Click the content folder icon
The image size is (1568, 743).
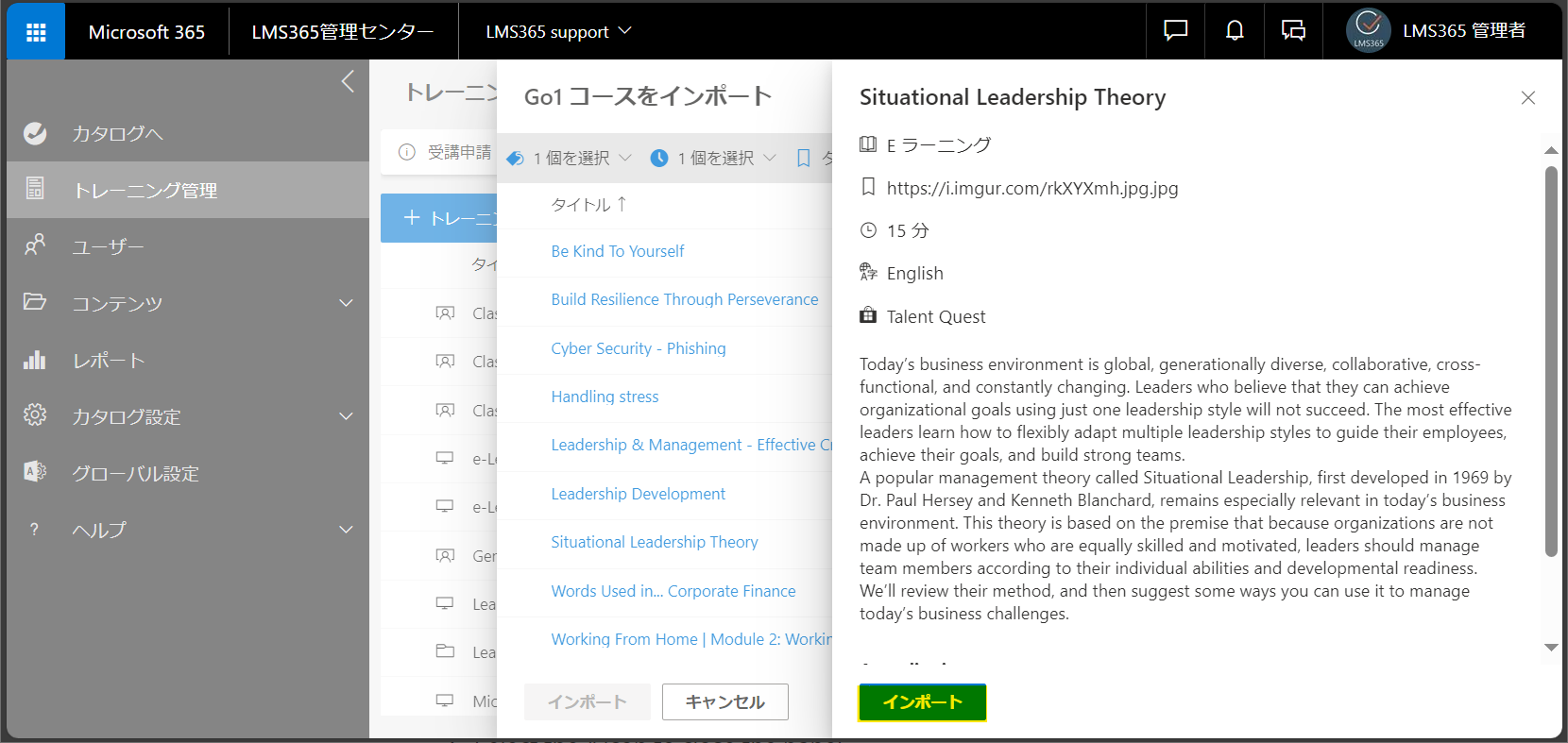tap(35, 302)
